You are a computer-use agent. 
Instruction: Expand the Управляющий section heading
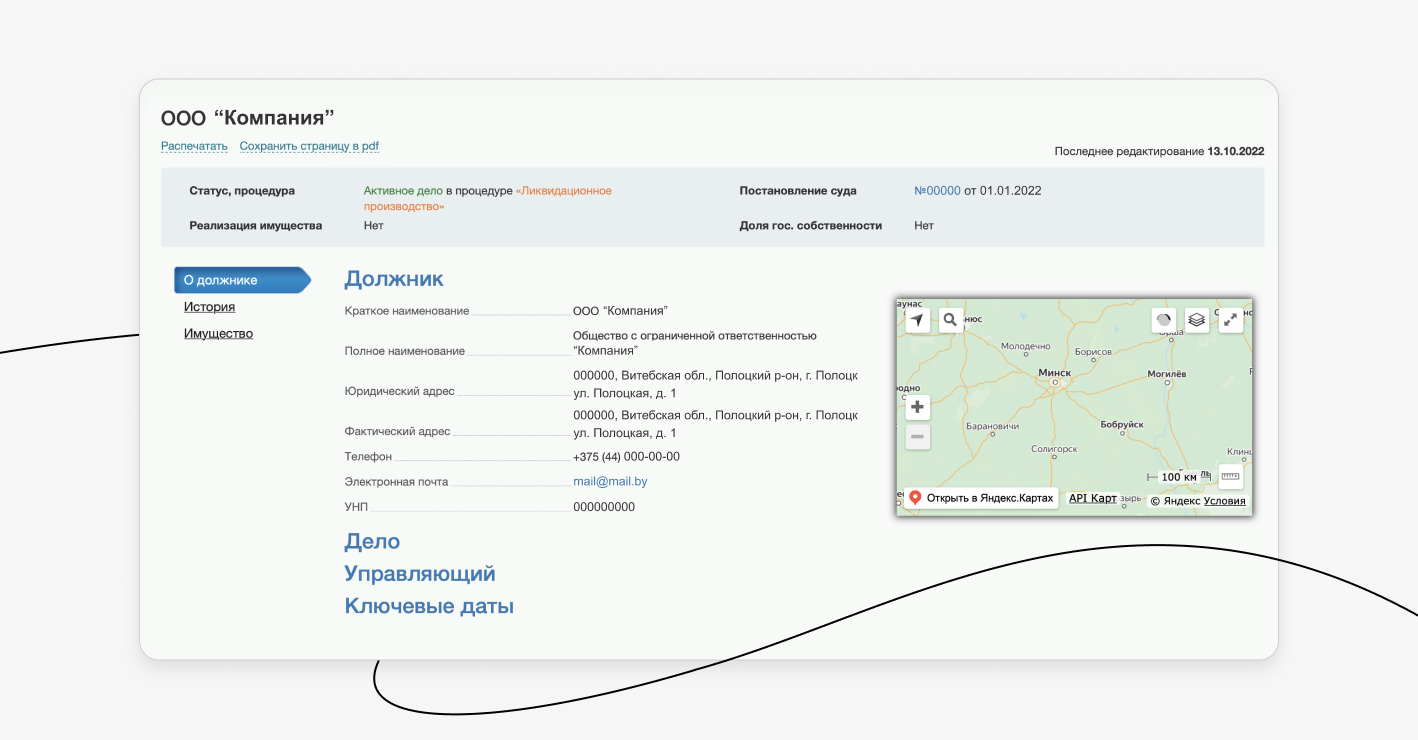tap(420, 574)
